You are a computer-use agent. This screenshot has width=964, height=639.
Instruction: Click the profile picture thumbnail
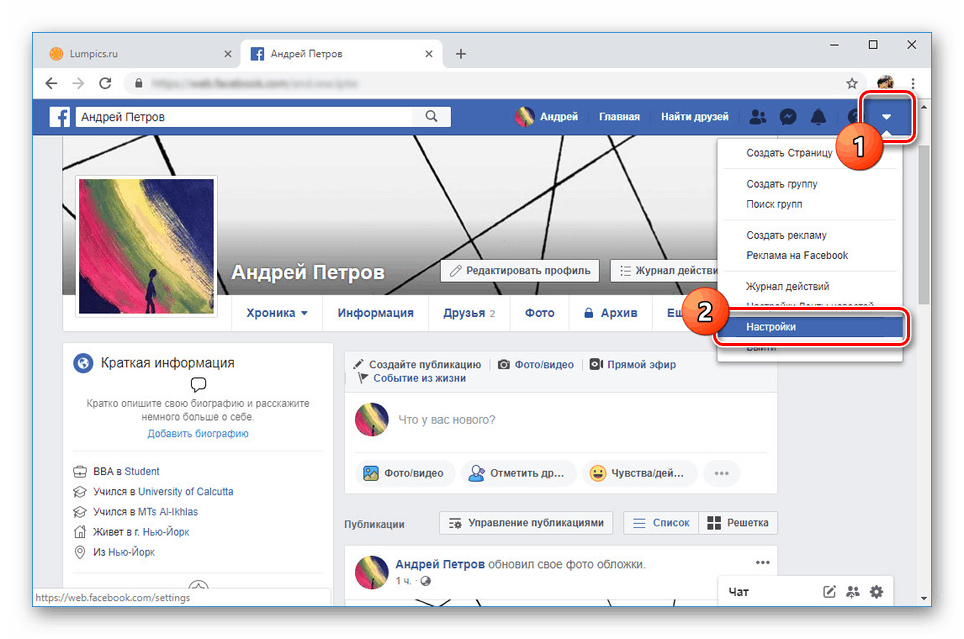(x=146, y=246)
